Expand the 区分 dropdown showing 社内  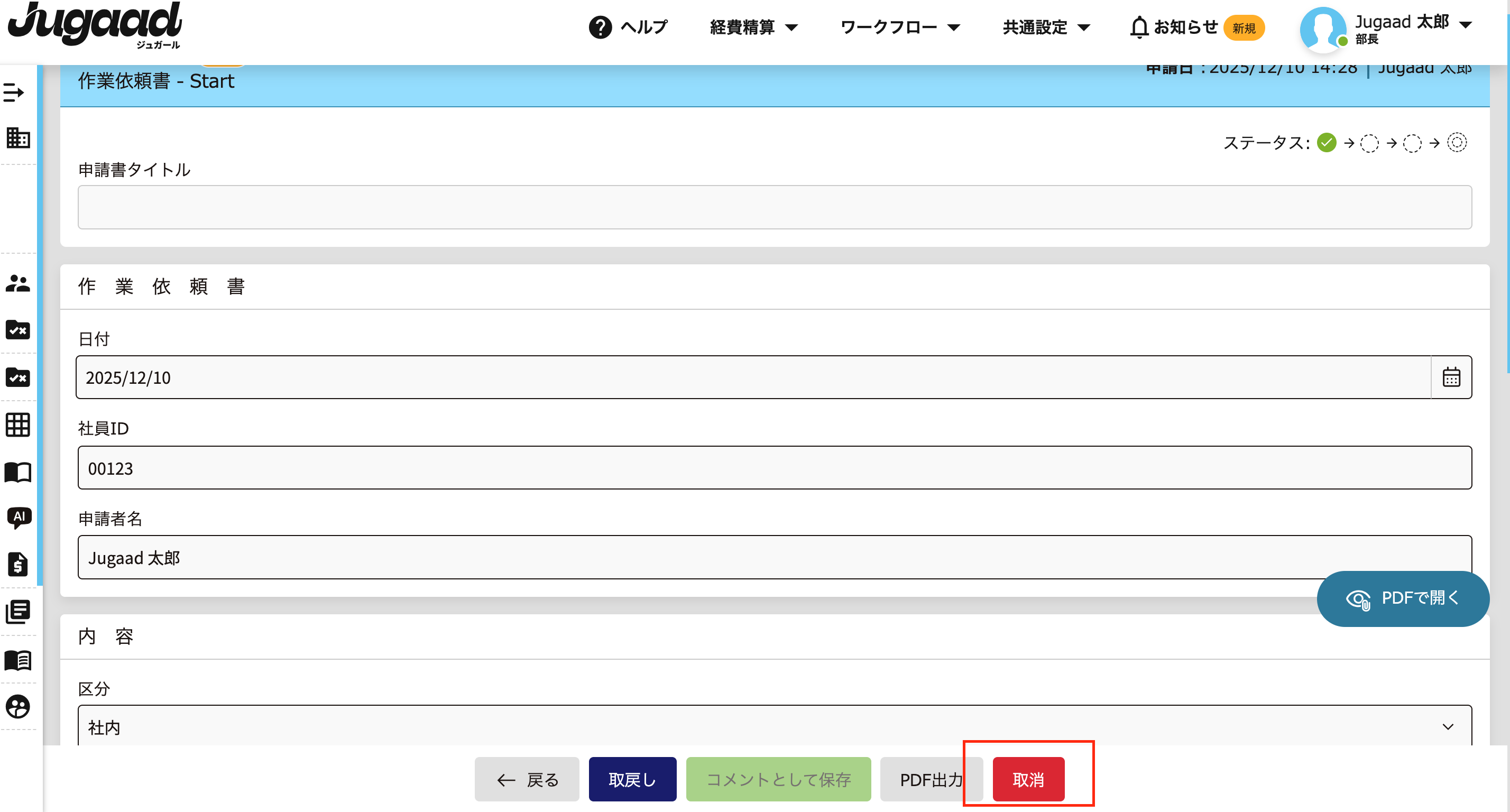tap(774, 727)
